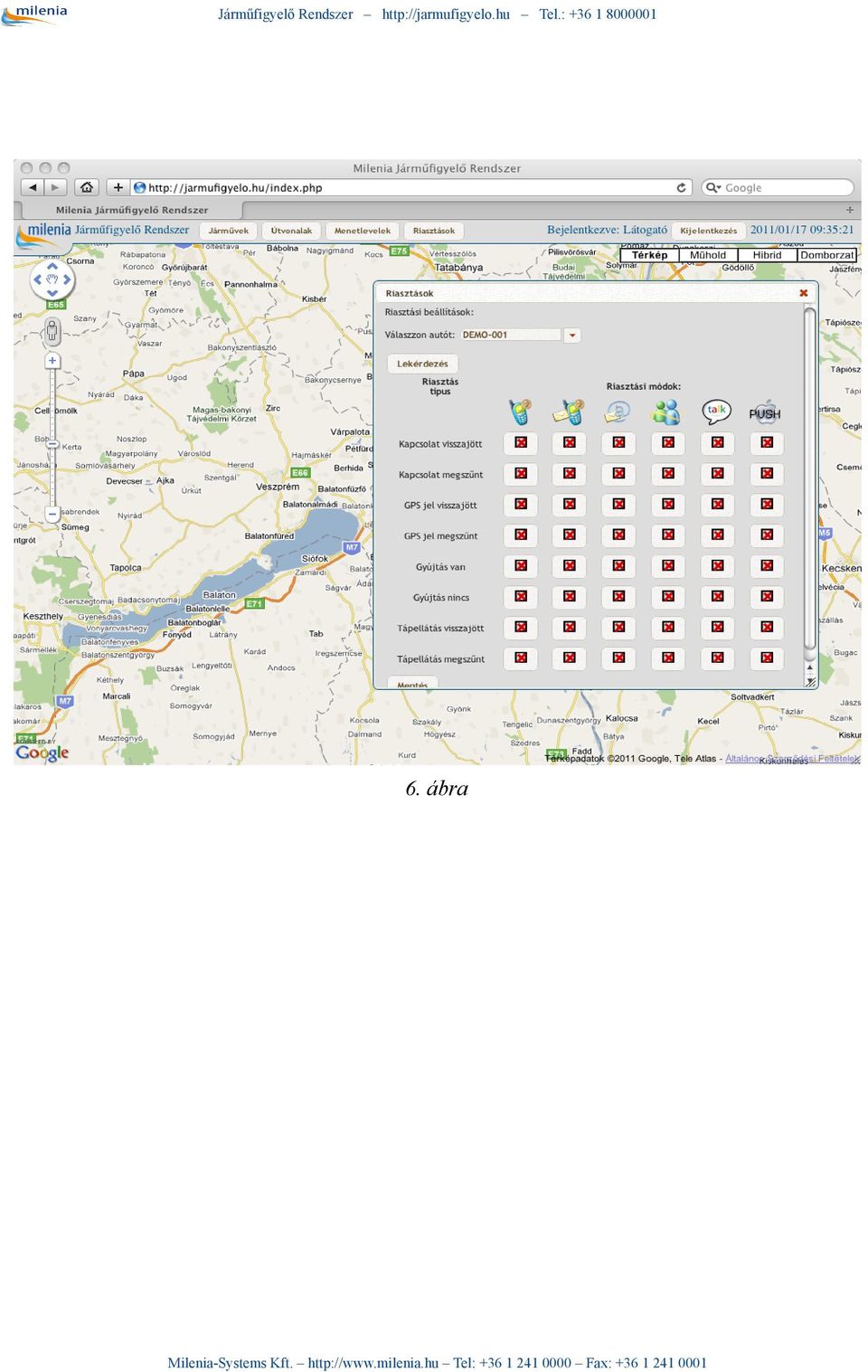
Task: Open the Útvonalak menu
Action: [x=291, y=231]
